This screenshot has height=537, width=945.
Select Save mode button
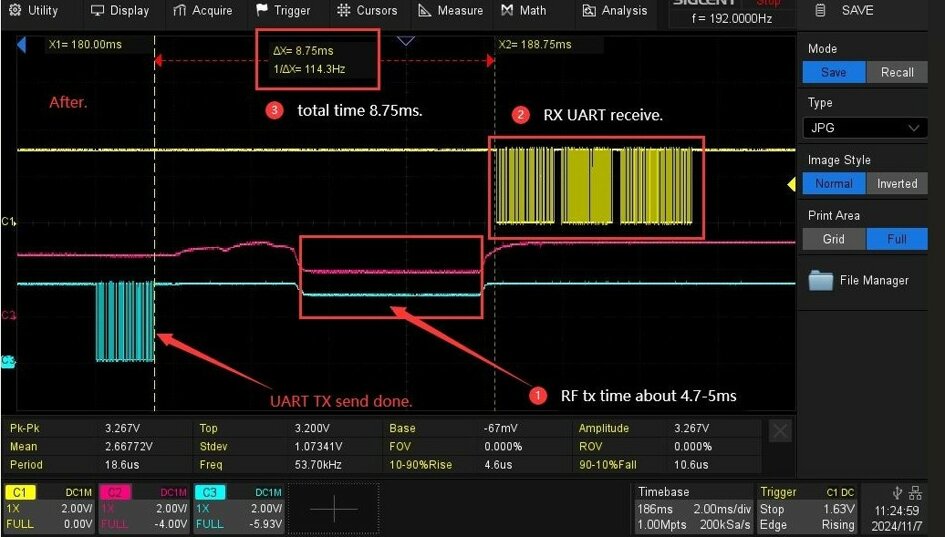(x=833, y=72)
